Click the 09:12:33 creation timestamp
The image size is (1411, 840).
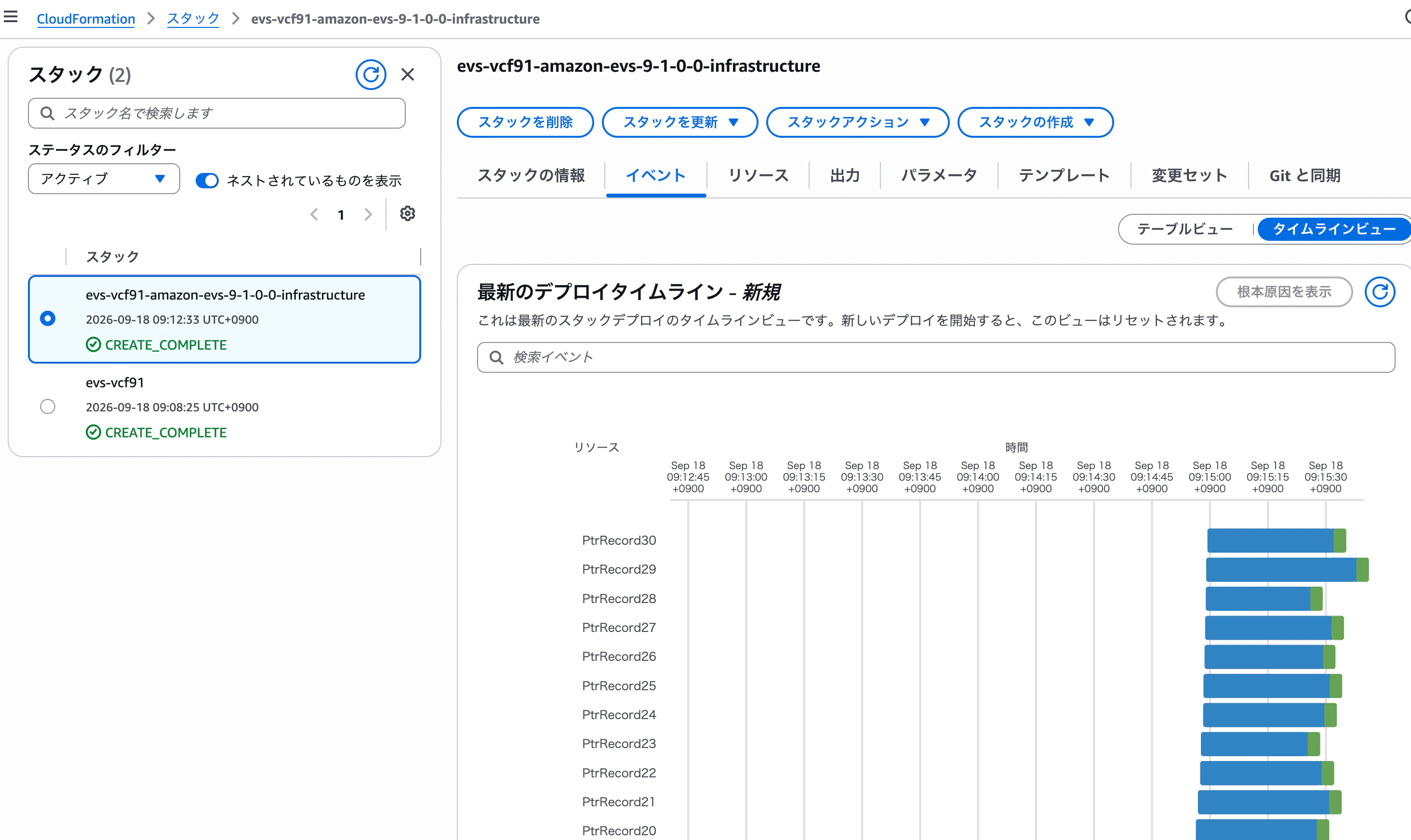tap(172, 320)
